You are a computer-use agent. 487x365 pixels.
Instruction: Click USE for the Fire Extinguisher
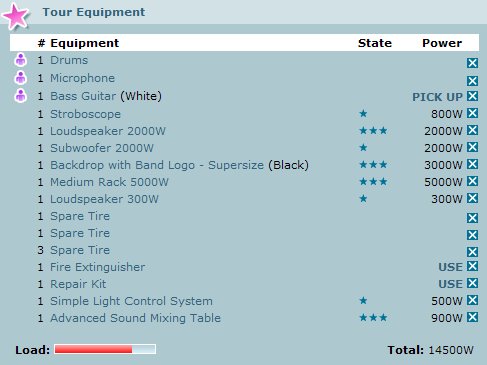pos(450,267)
